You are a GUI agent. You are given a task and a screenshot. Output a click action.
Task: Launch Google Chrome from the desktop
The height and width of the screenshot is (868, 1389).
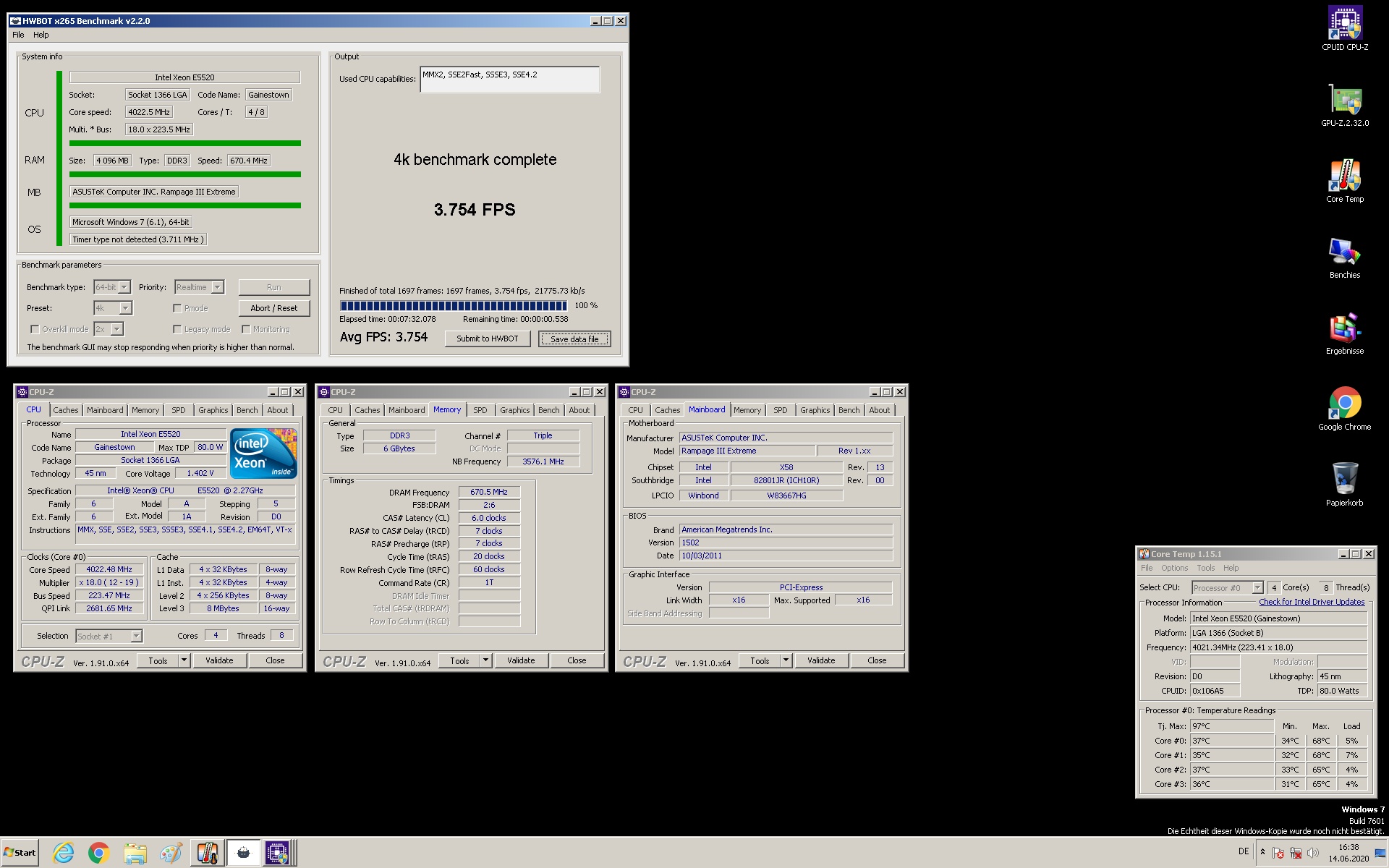pyautogui.click(x=1344, y=409)
